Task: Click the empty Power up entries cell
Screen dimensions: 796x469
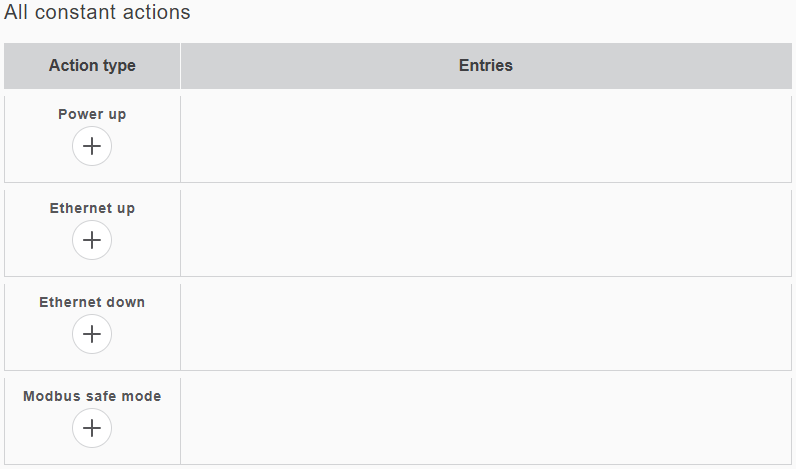Action: pos(486,139)
